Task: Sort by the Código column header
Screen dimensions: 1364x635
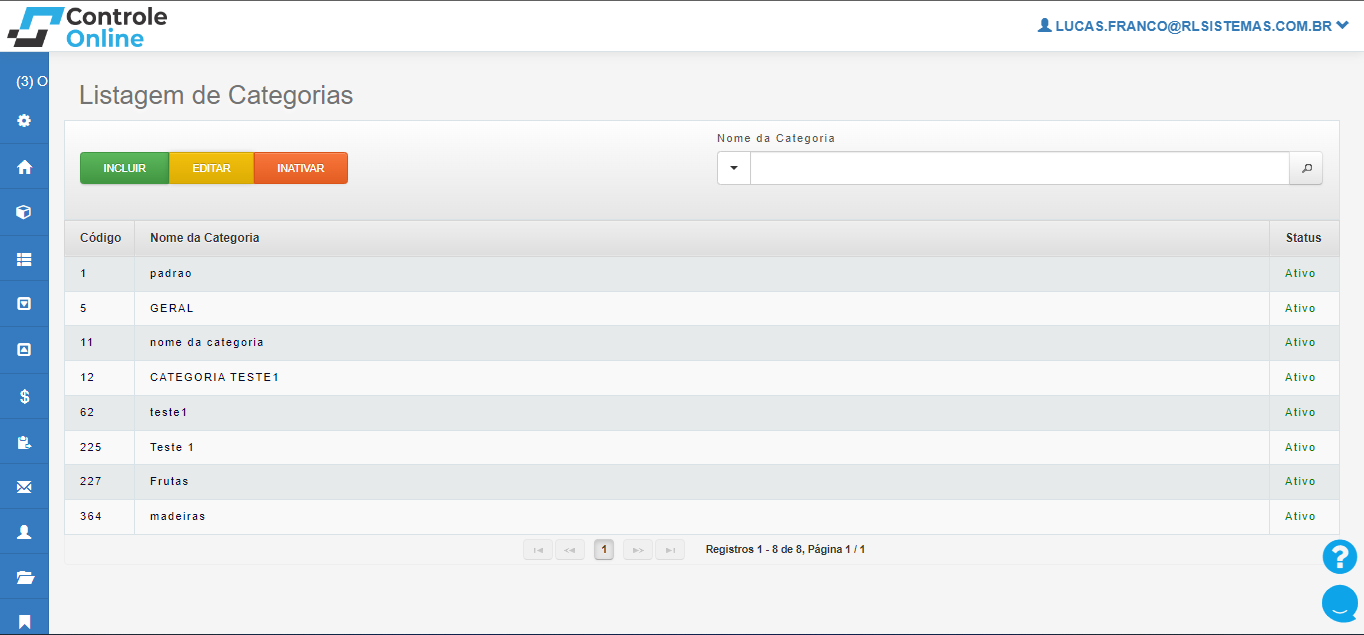Action: click(x=100, y=238)
